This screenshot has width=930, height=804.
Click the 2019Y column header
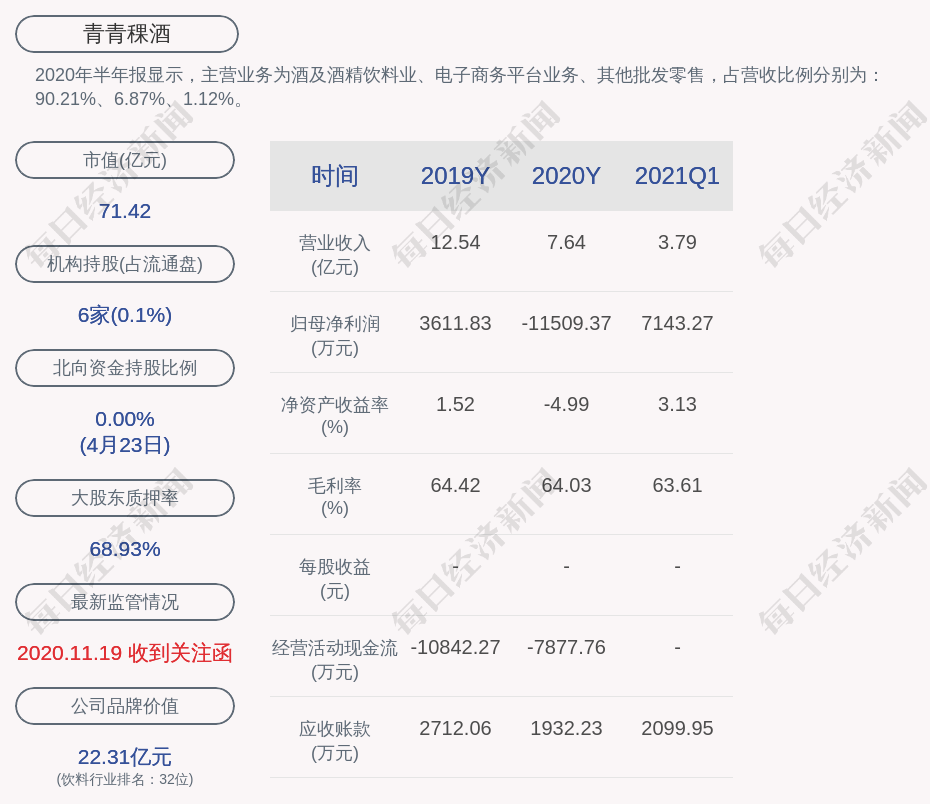[456, 176]
